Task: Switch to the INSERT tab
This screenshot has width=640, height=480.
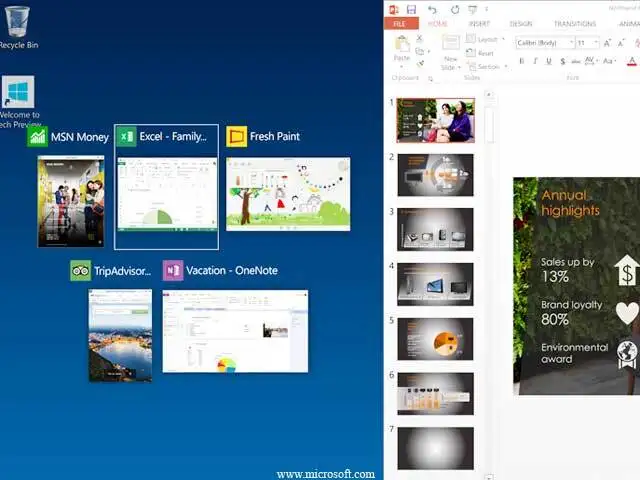Action: [479, 24]
